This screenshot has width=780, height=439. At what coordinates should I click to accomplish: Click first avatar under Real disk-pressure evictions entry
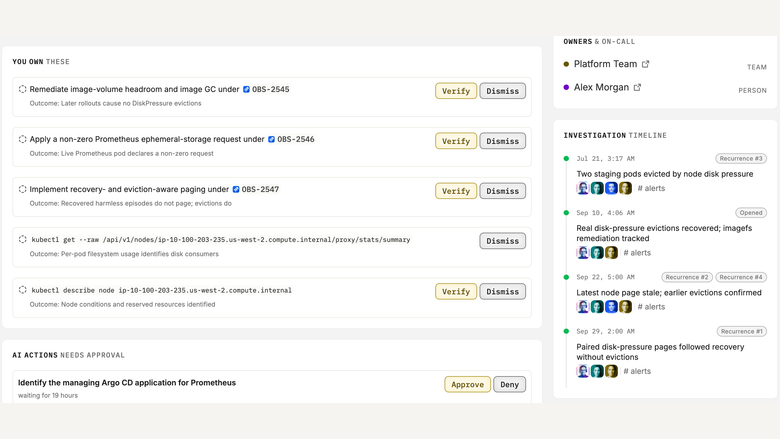[583, 253]
